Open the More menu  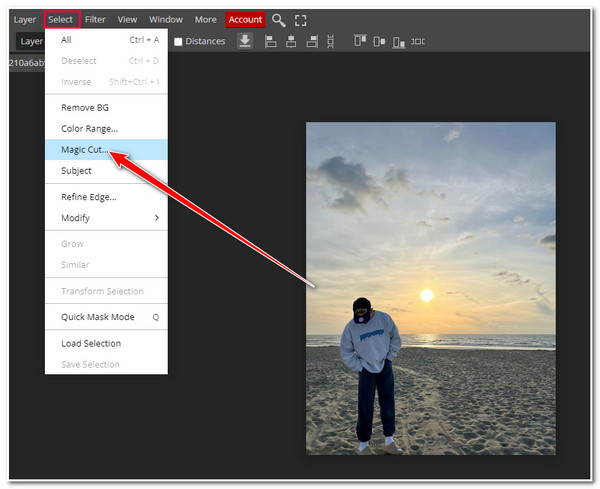205,19
